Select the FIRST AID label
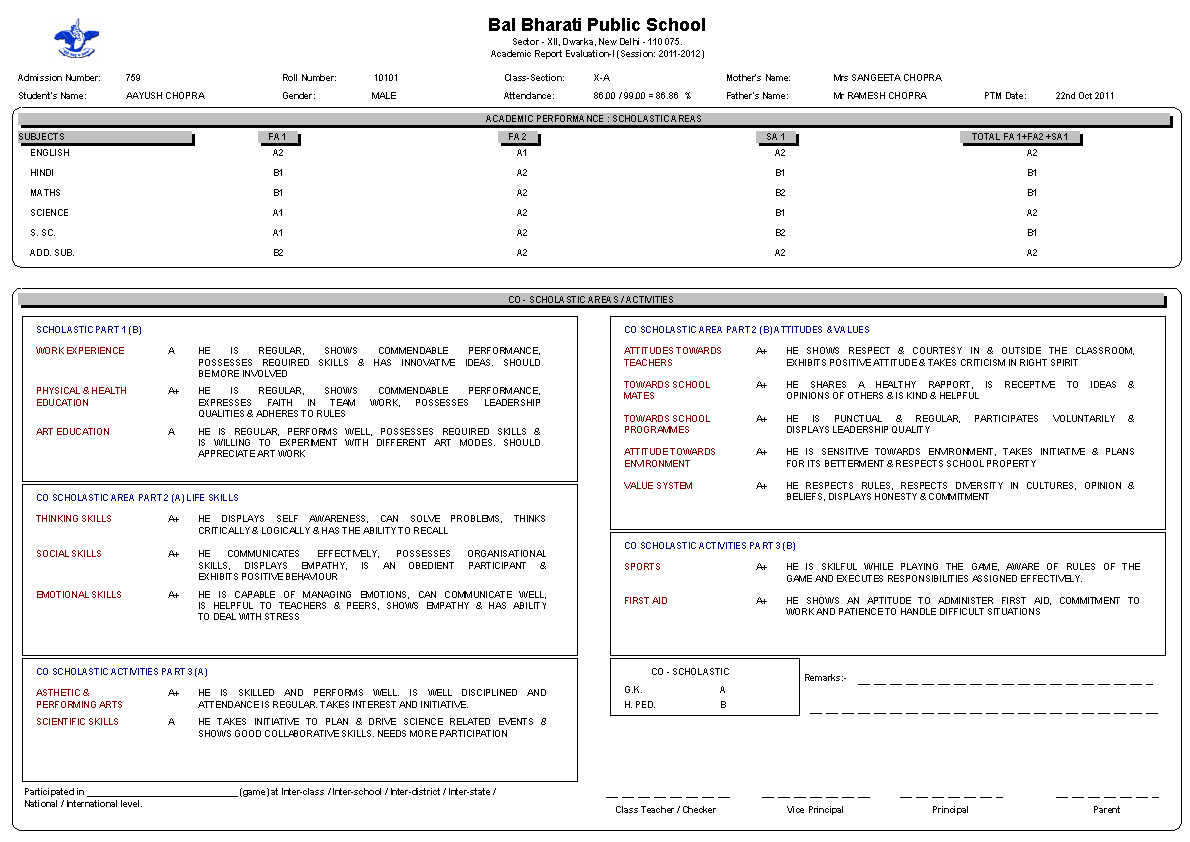This screenshot has width=1190, height=842. [x=646, y=601]
